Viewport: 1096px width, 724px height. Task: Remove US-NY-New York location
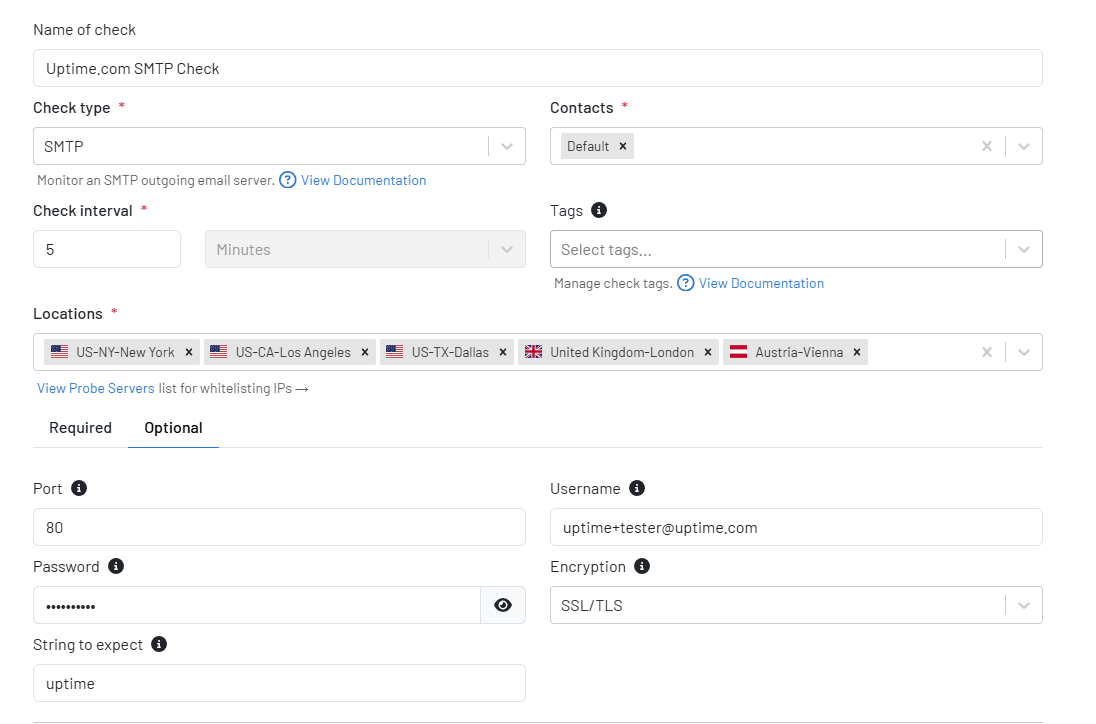coord(189,352)
